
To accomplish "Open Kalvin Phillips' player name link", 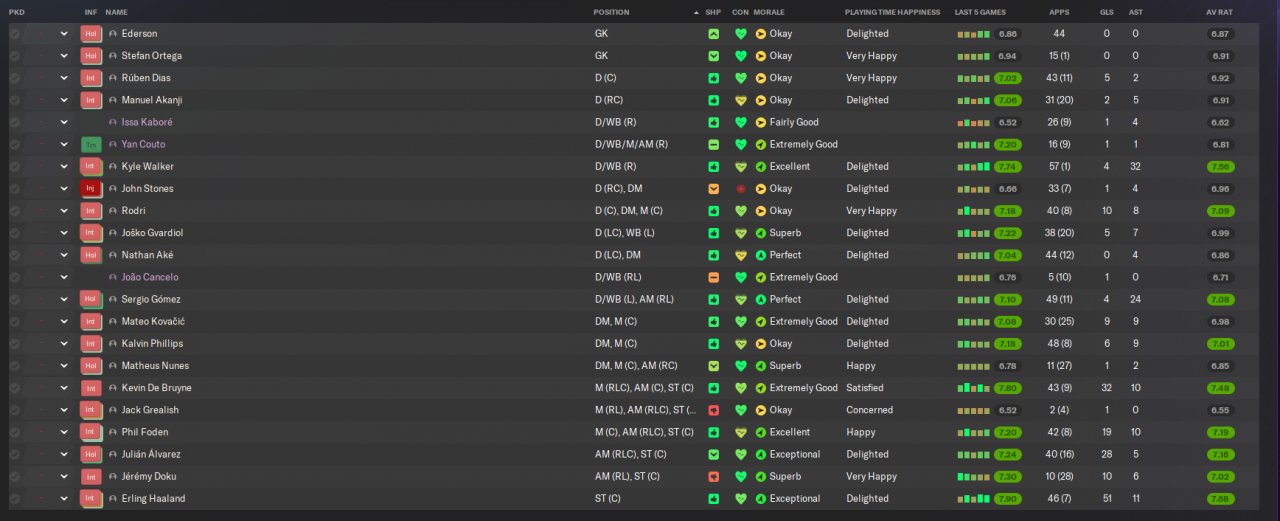I will click(153, 343).
